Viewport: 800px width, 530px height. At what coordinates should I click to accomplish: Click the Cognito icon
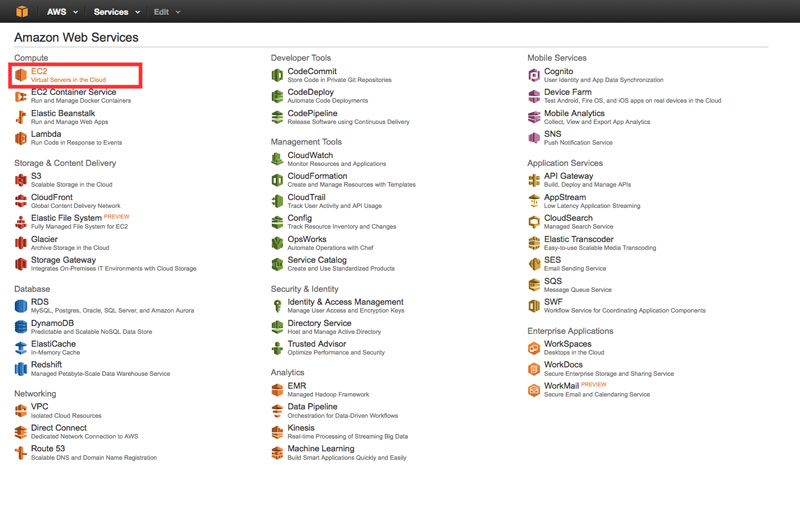click(534, 75)
